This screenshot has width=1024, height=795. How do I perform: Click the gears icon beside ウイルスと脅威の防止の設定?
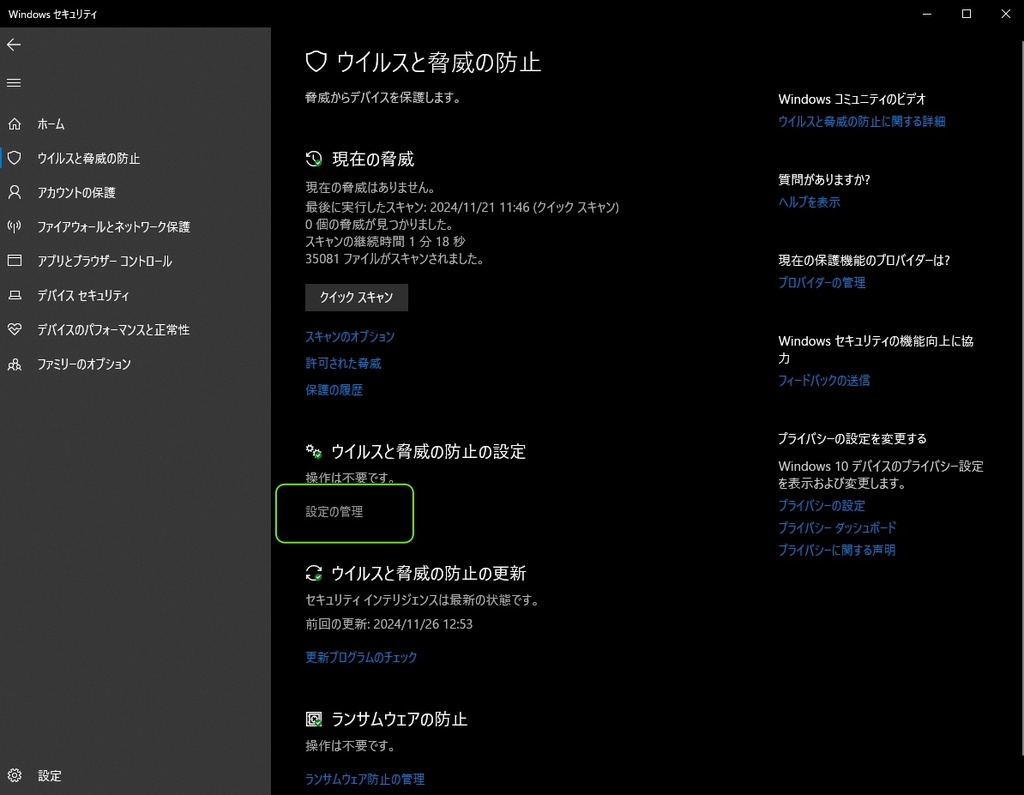point(314,451)
